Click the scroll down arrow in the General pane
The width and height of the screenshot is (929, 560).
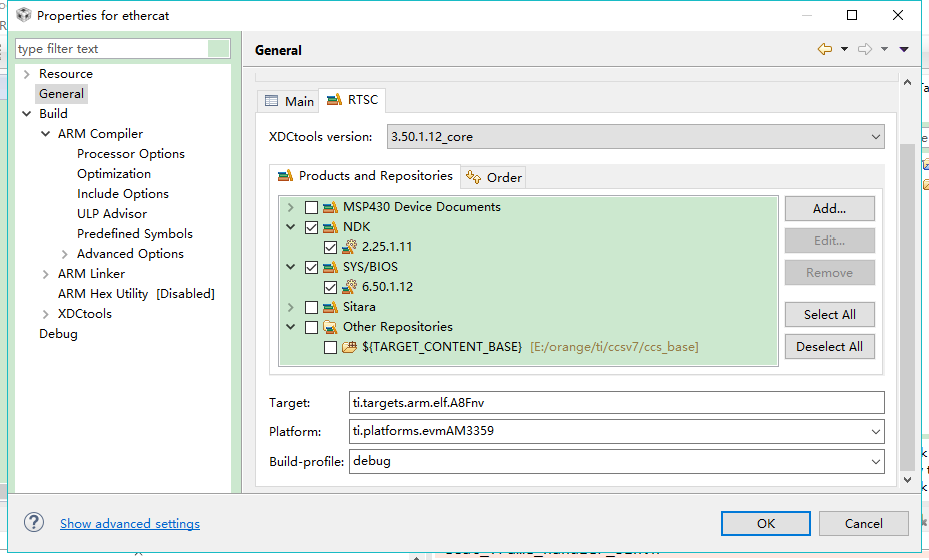[907, 479]
